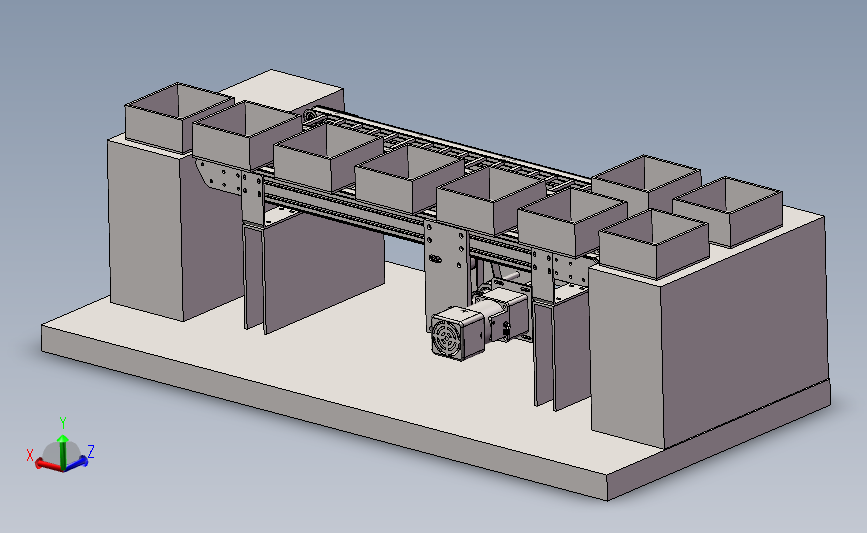The image size is (867, 533).
Task: Select the X label of the orientation triad
Action: pyautogui.click(x=30, y=455)
